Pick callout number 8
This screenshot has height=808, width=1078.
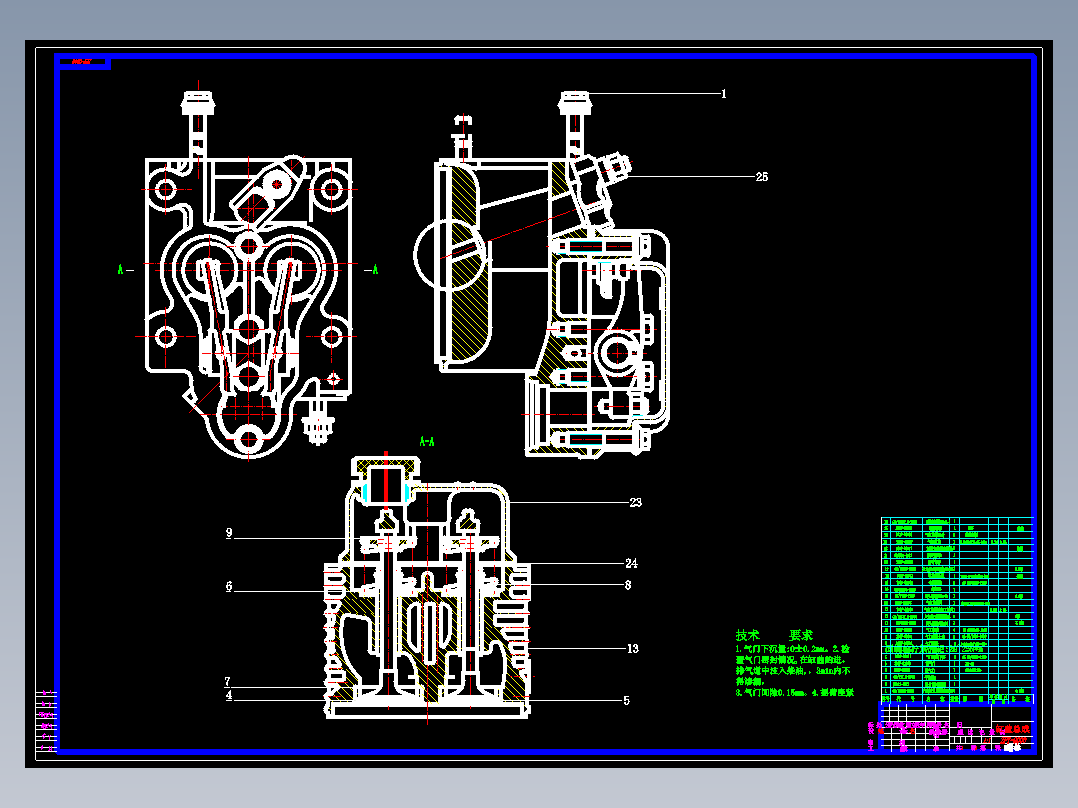628,585
